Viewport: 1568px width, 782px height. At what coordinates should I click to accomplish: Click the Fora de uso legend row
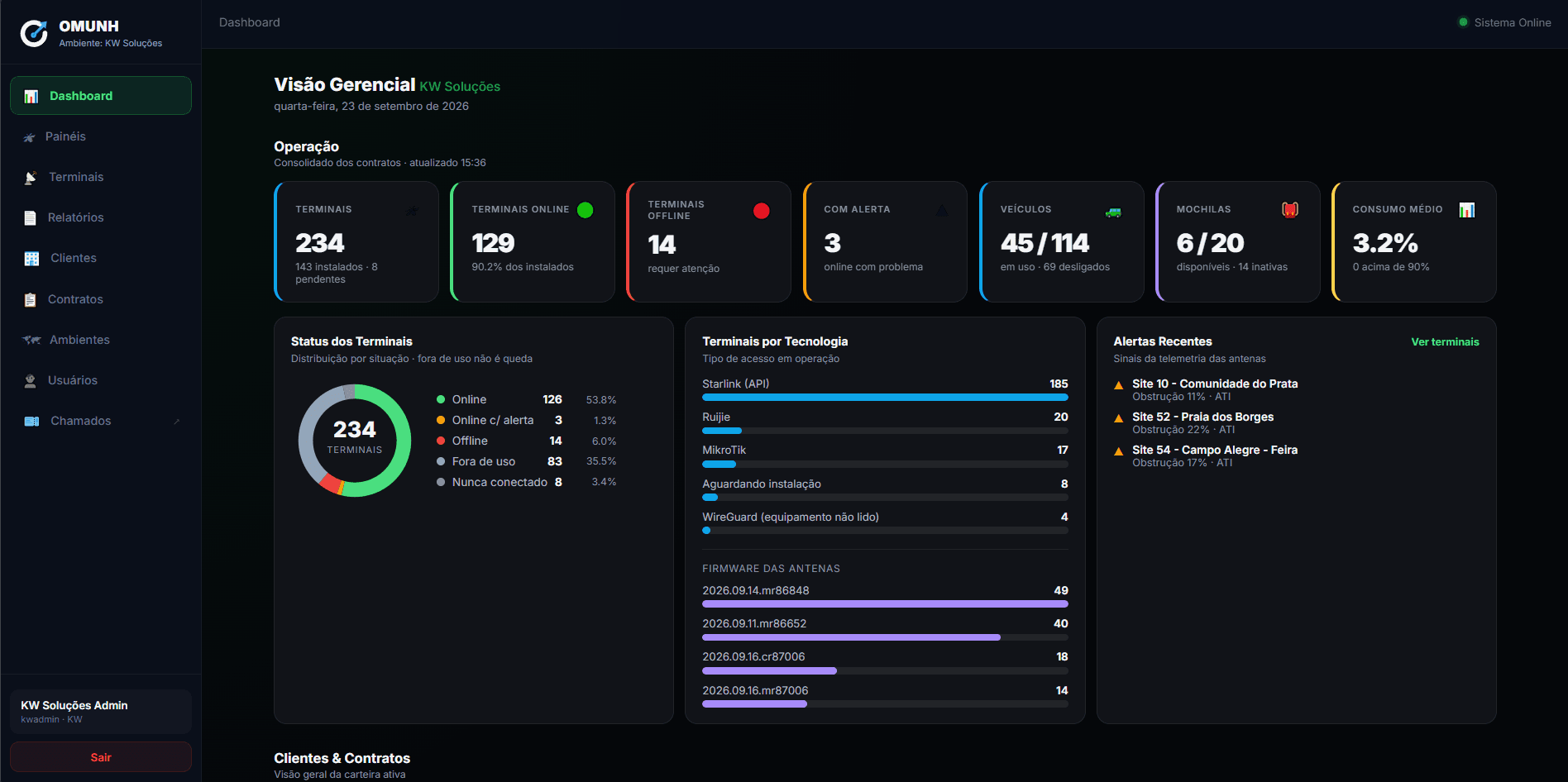tap(527, 461)
